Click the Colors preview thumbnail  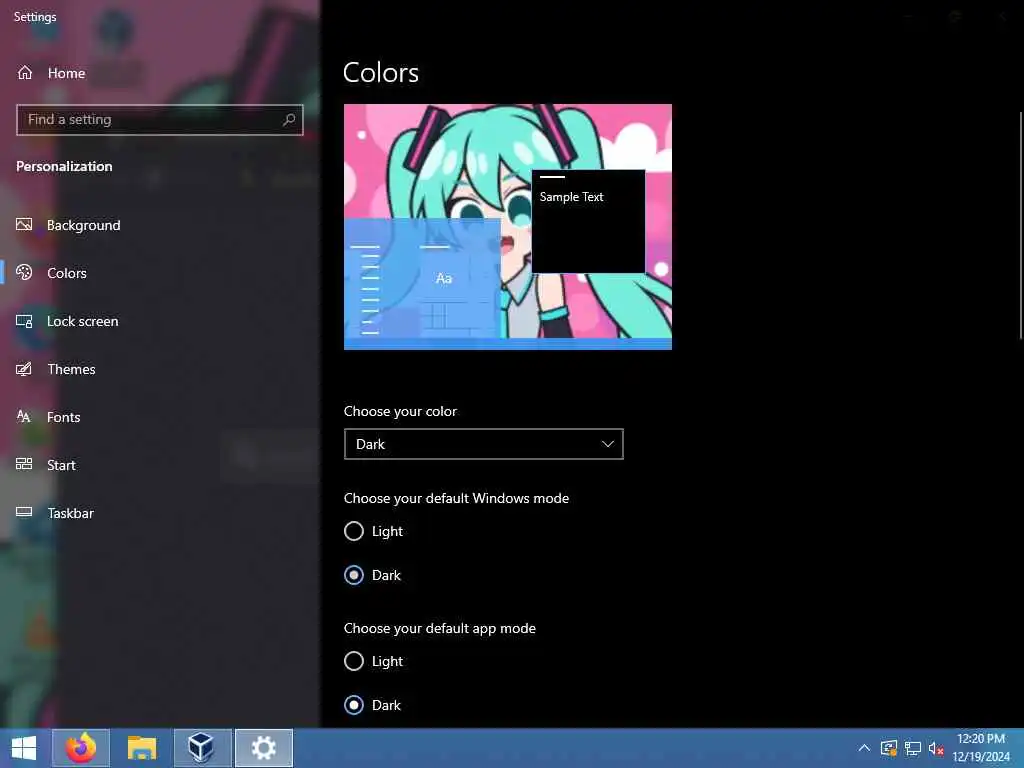tap(508, 227)
